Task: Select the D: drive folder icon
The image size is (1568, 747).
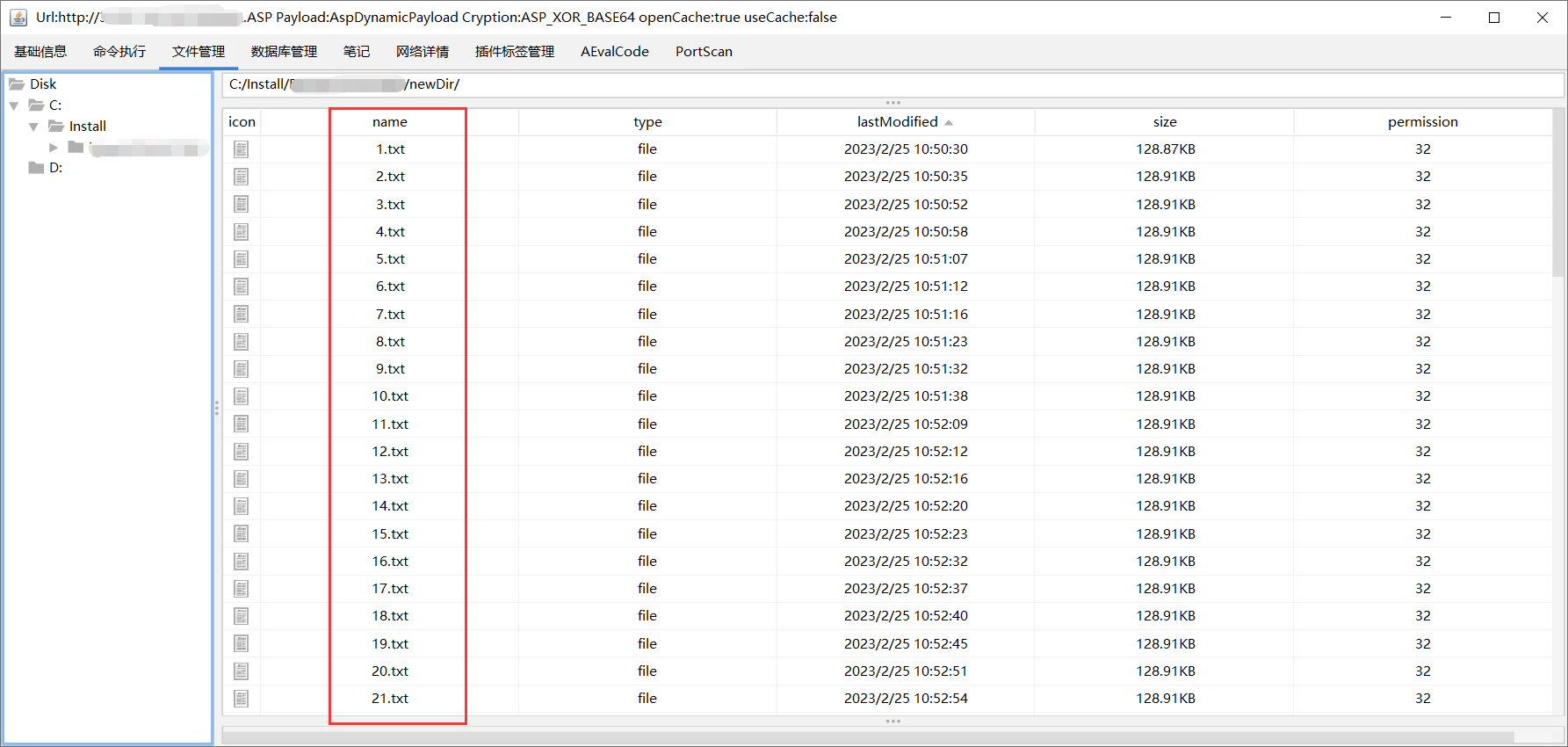Action: (36, 168)
